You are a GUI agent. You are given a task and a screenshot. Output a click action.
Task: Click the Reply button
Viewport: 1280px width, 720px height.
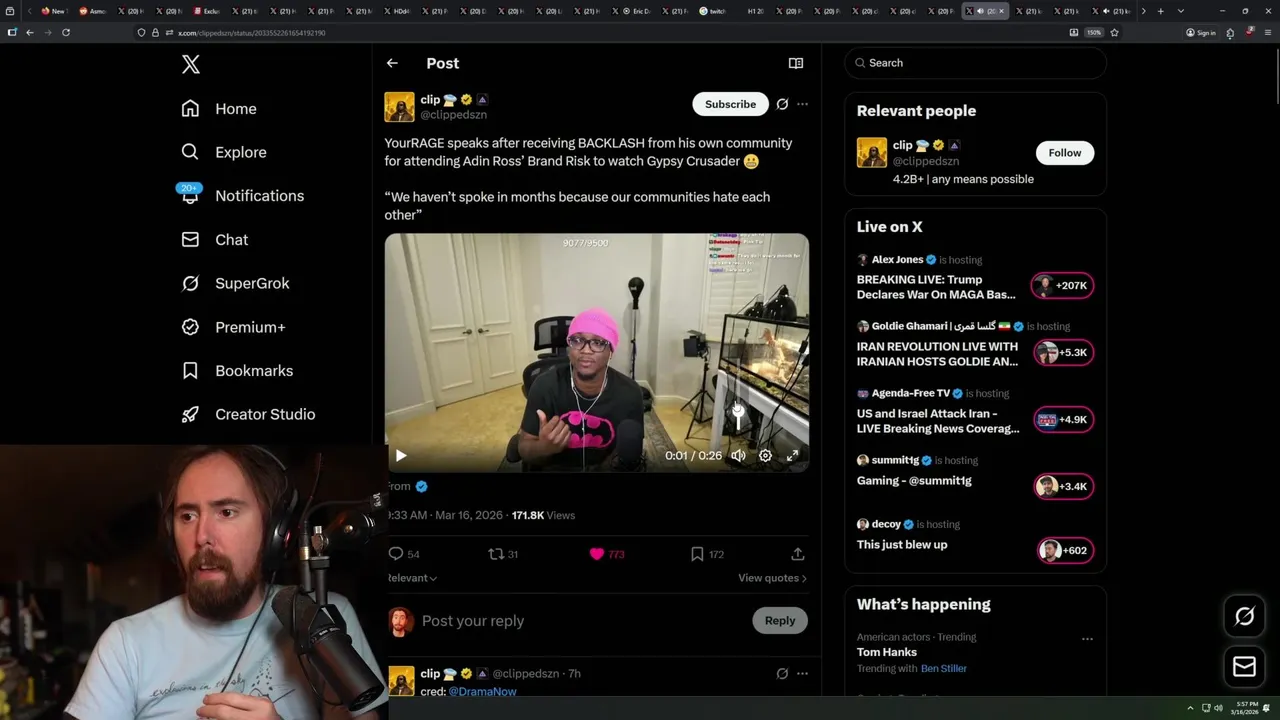pos(780,621)
